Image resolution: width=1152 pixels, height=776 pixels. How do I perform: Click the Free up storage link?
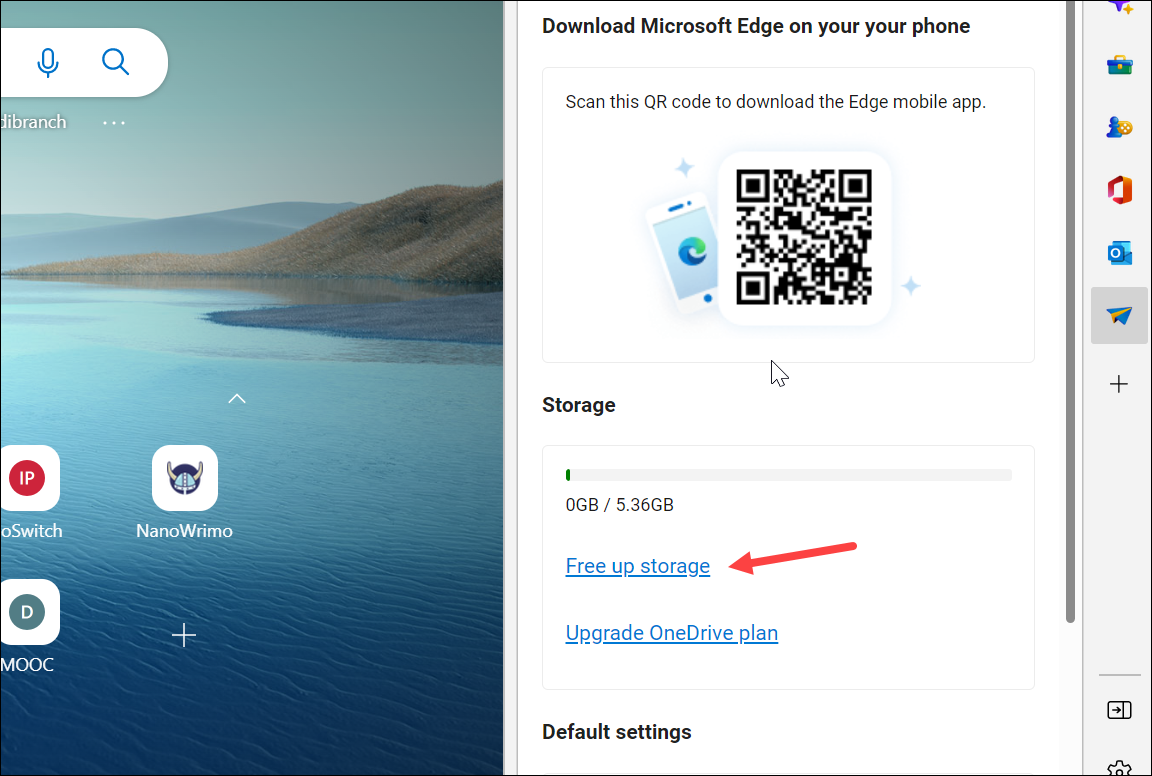coord(637,566)
